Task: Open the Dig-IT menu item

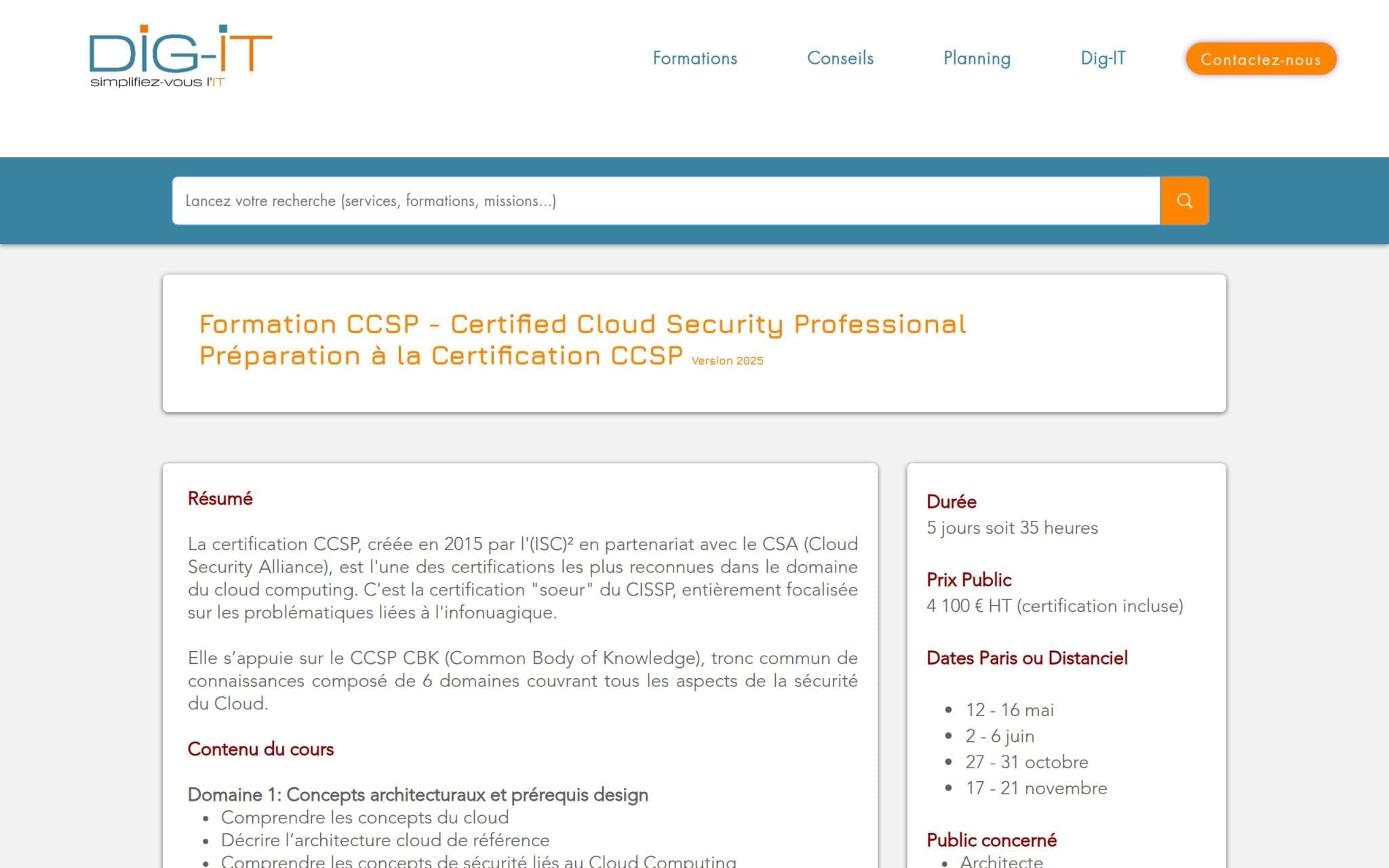Action: click(x=1103, y=58)
